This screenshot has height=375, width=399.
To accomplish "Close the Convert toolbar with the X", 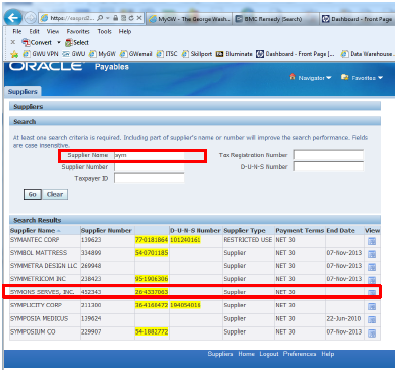I will [x=13, y=42].
